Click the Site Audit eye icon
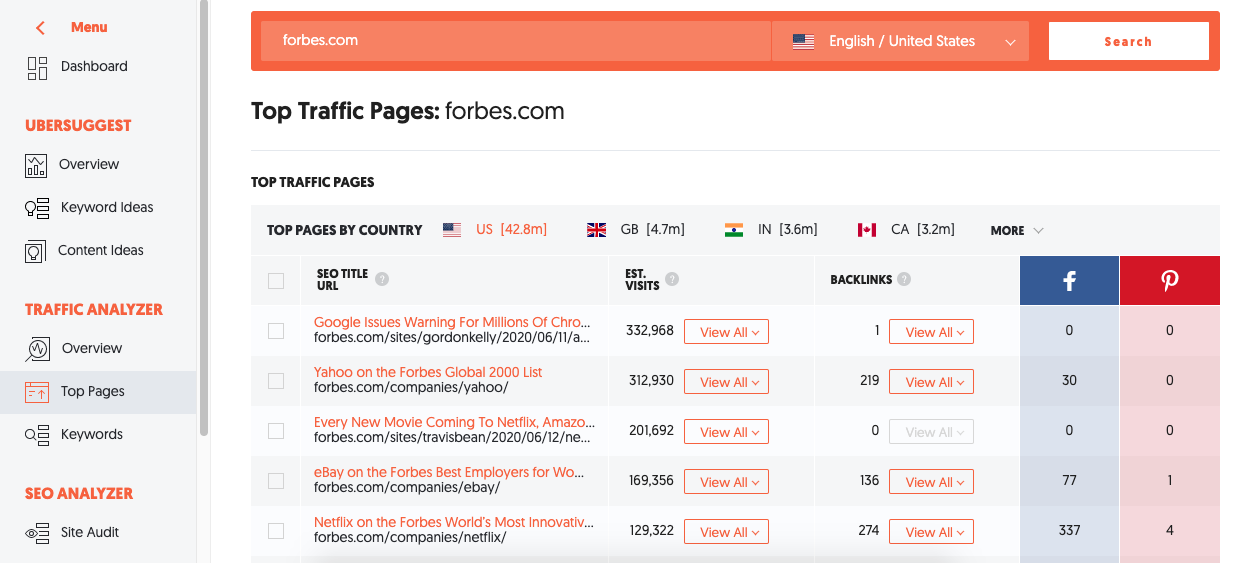The width and height of the screenshot is (1256, 563). pyautogui.click(x=37, y=533)
